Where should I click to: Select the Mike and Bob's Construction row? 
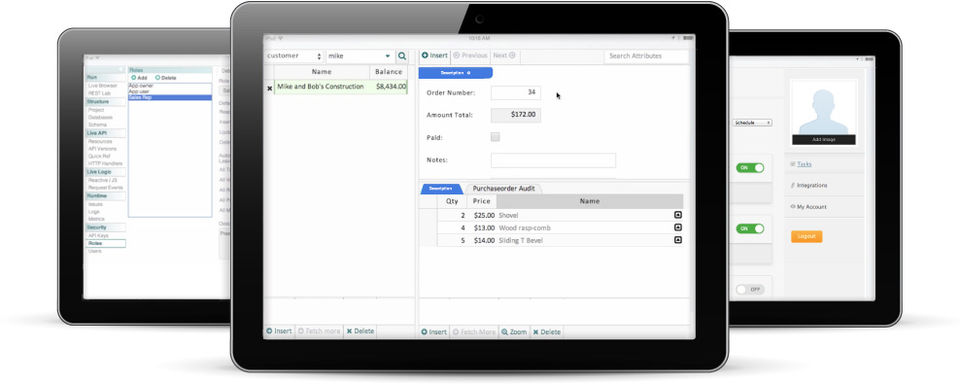[x=340, y=87]
